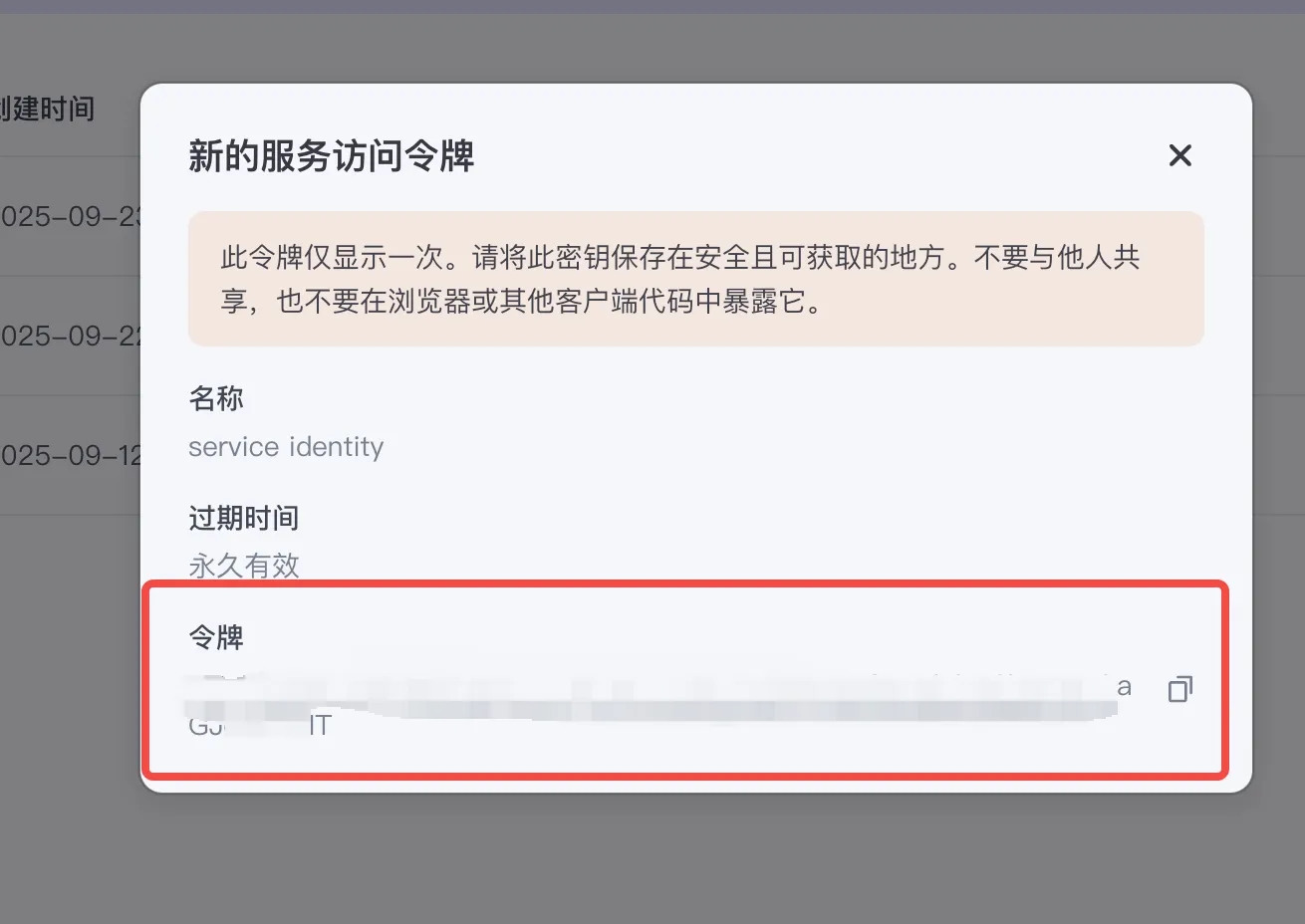
Task: Select the service identity name value
Action: [x=286, y=447]
